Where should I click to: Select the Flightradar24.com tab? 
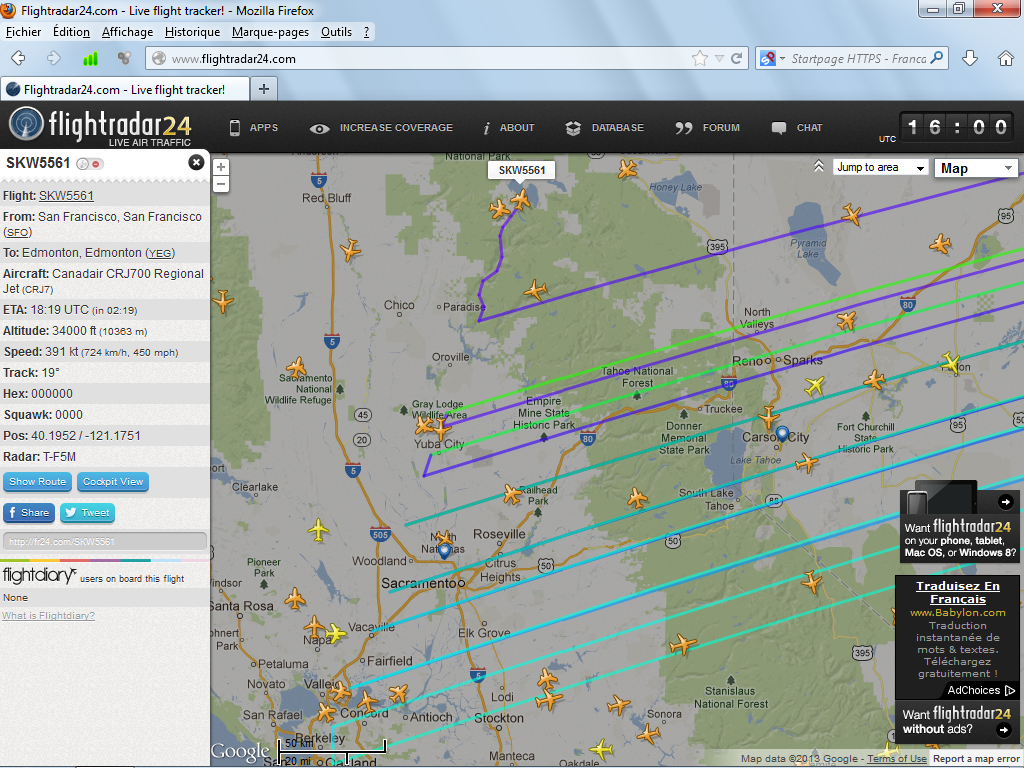pos(124,89)
